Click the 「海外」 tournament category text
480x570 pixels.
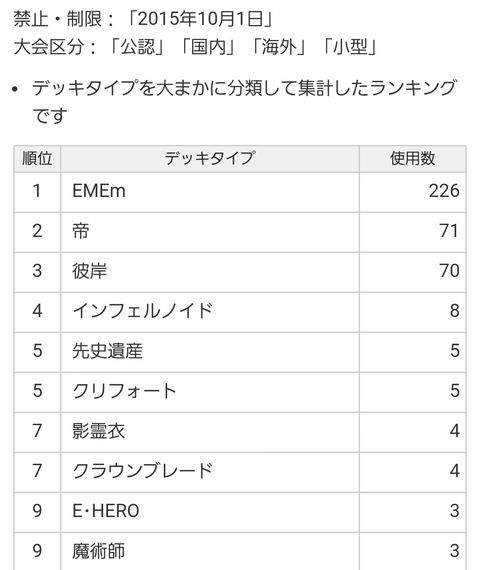pyautogui.click(x=279, y=47)
